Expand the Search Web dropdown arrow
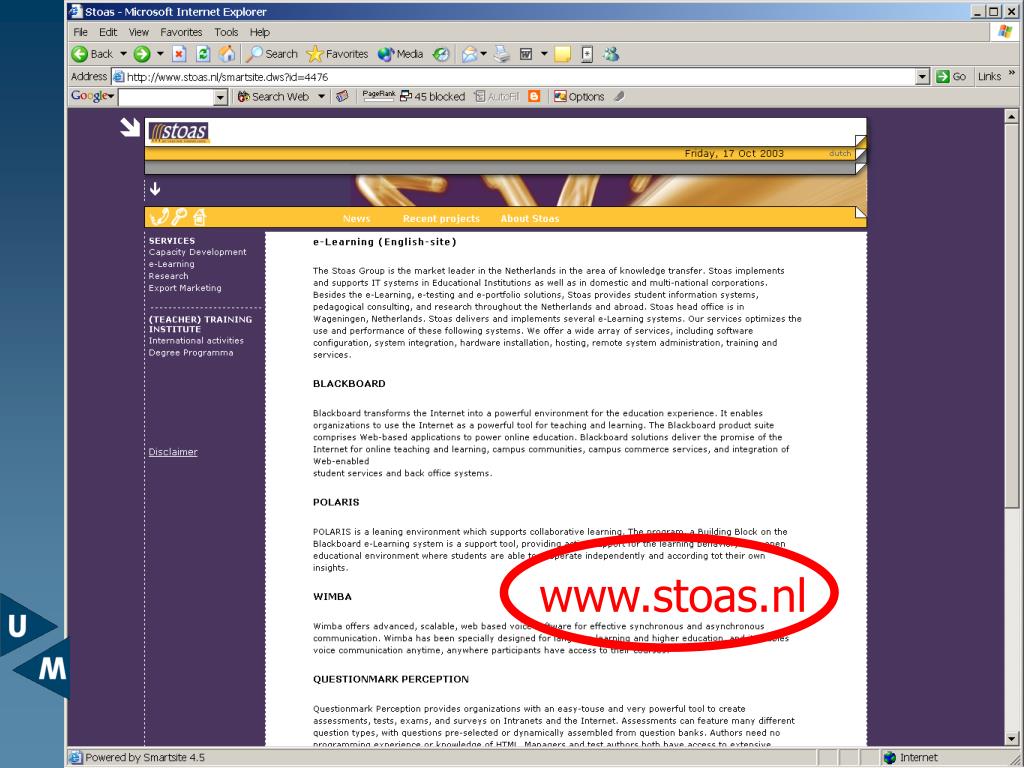 coord(321,97)
